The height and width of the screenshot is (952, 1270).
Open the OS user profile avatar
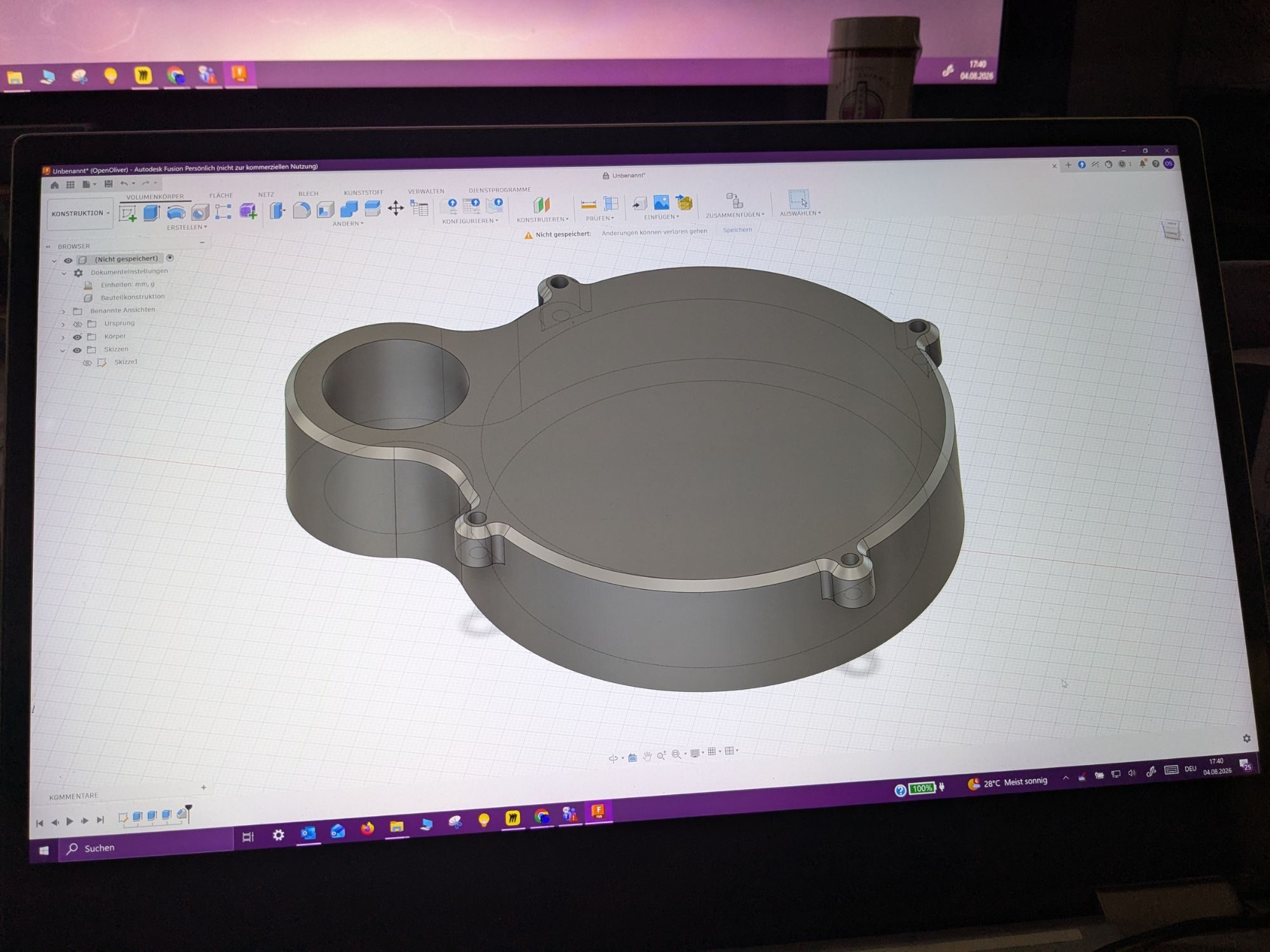tap(1169, 164)
